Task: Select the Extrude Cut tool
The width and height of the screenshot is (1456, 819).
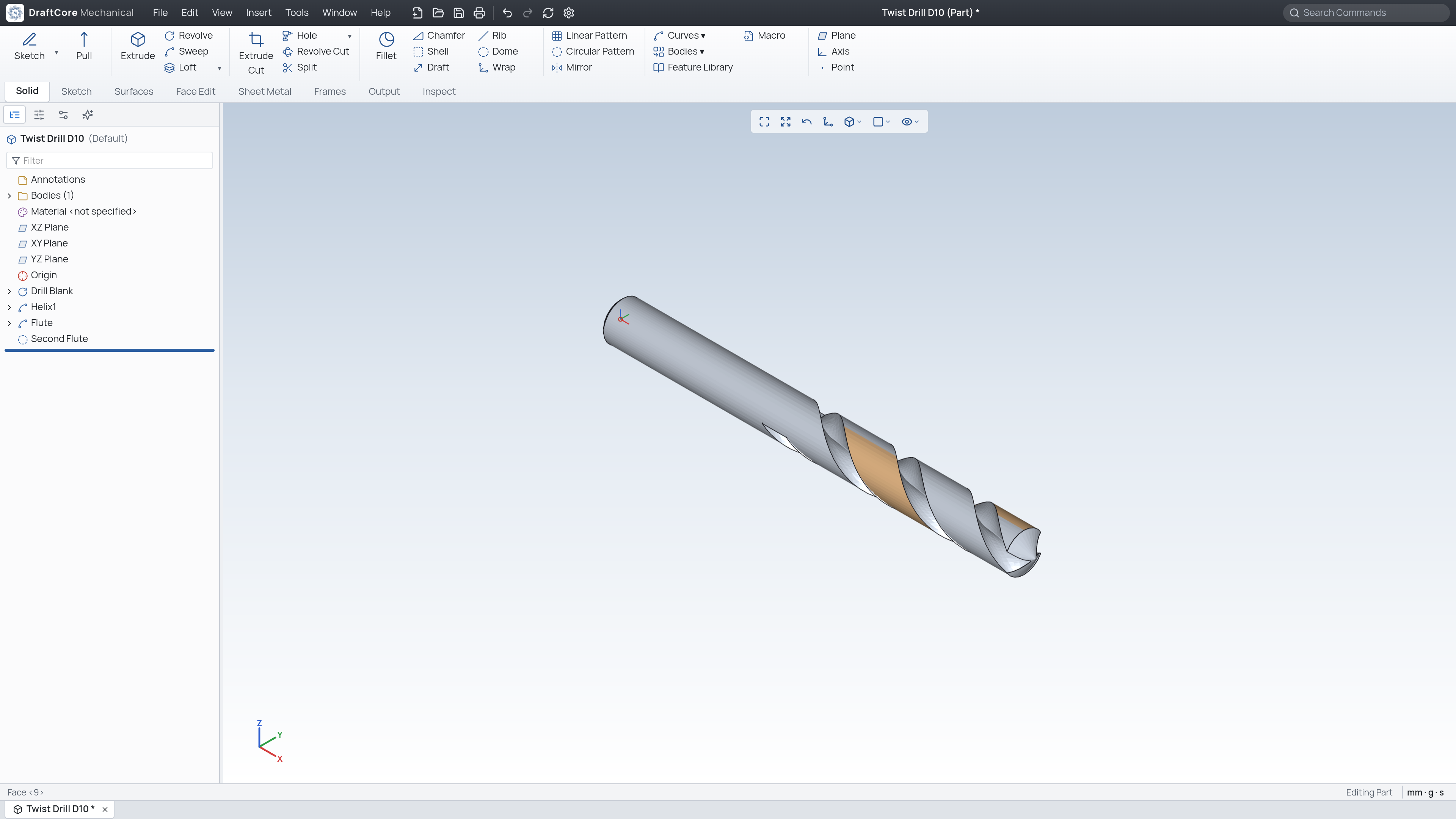Action: click(256, 53)
